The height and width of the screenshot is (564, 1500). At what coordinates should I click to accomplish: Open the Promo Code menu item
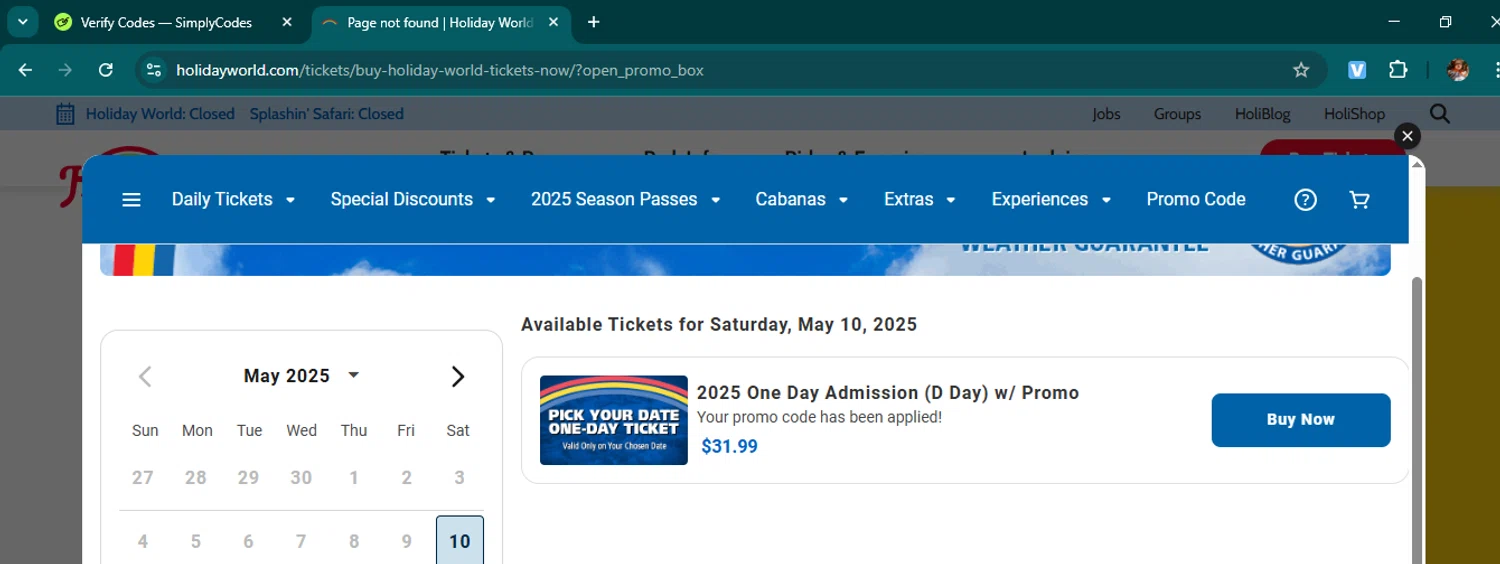(x=1195, y=200)
